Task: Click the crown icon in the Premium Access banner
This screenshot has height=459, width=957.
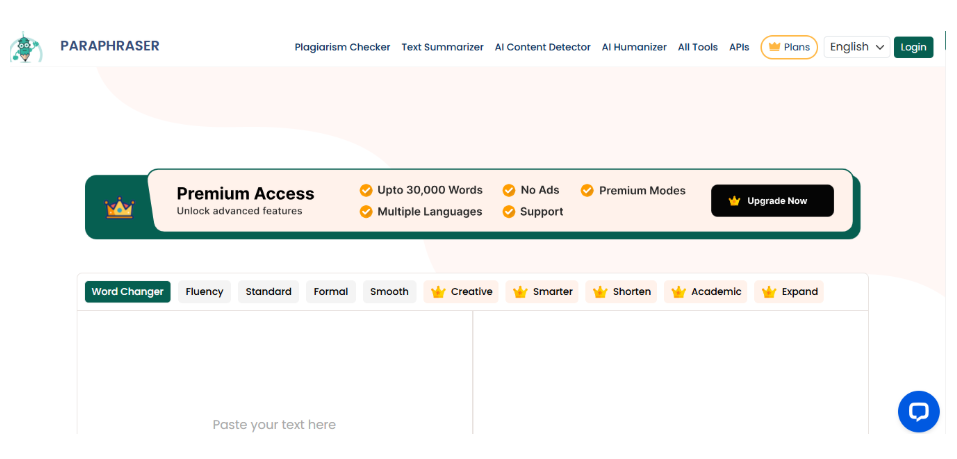Action: [x=120, y=208]
